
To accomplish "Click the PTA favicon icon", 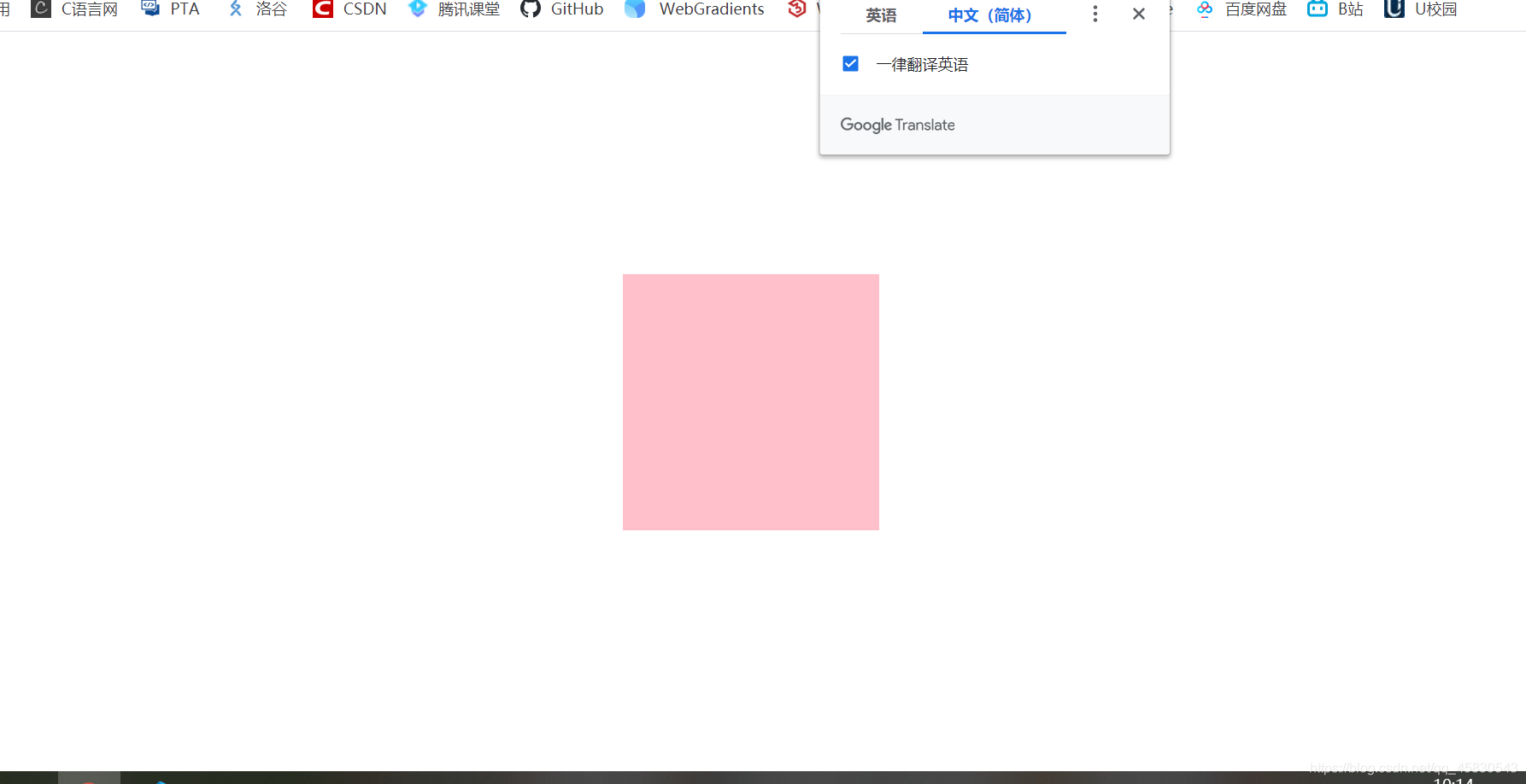I will 150,9.
